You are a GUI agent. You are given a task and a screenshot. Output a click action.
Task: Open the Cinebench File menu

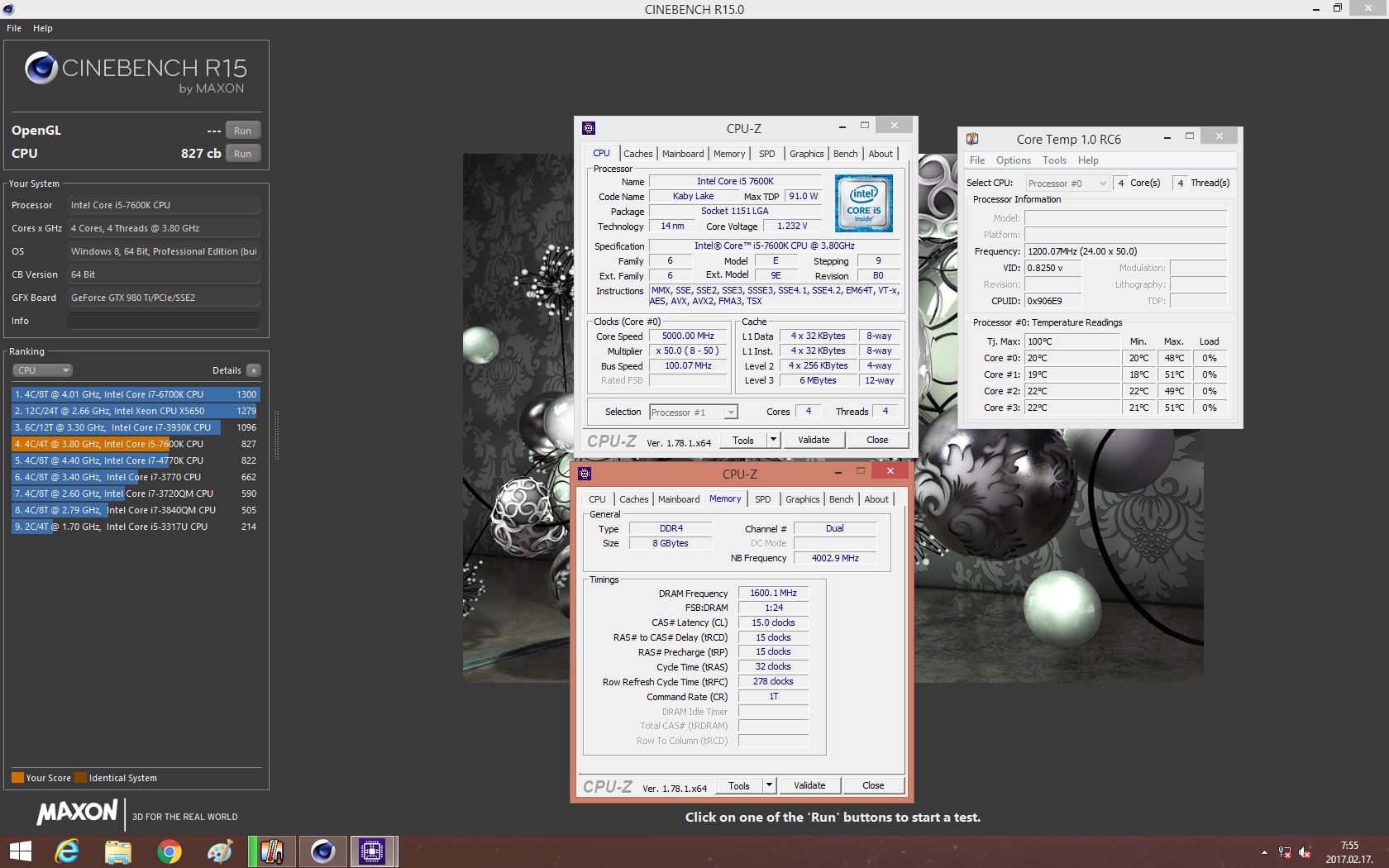point(14,28)
